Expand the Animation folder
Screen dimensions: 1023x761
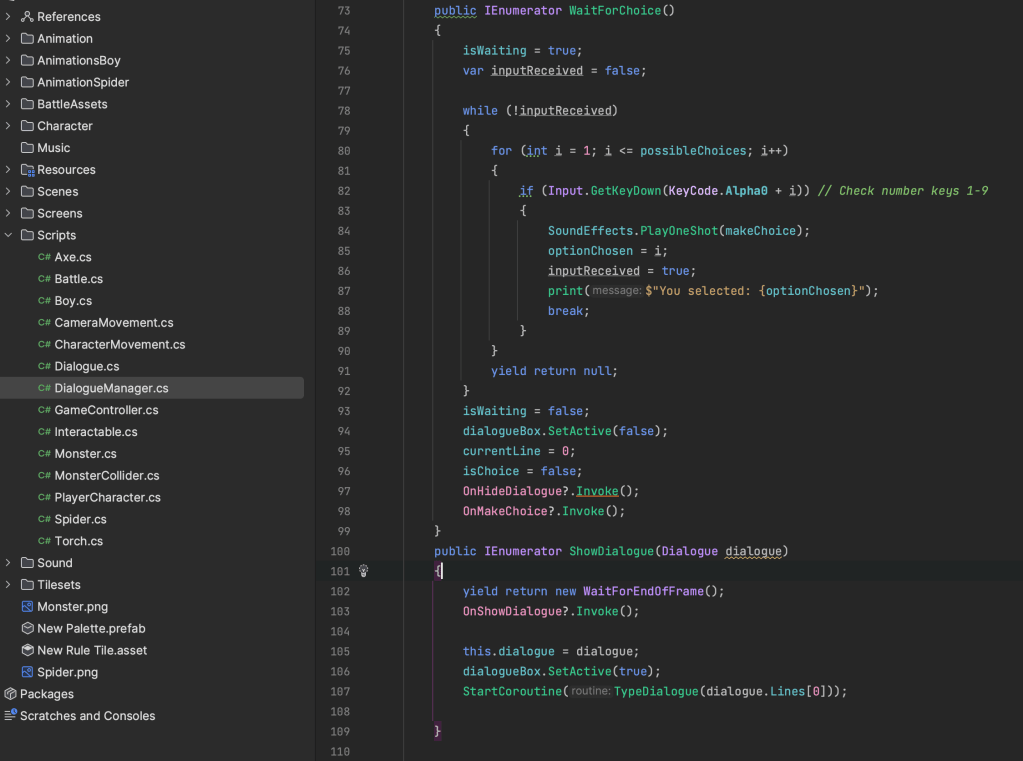pos(8,39)
